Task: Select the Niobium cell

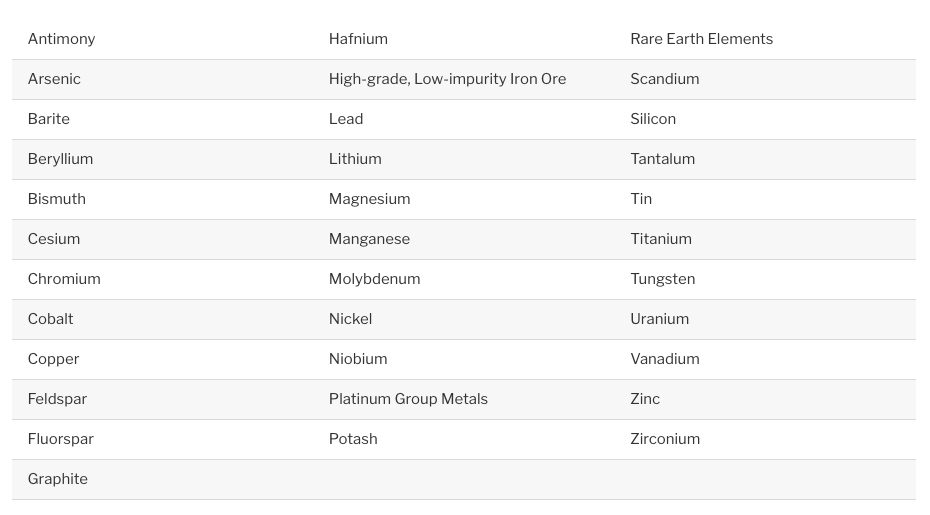Action: pyautogui.click(x=358, y=359)
